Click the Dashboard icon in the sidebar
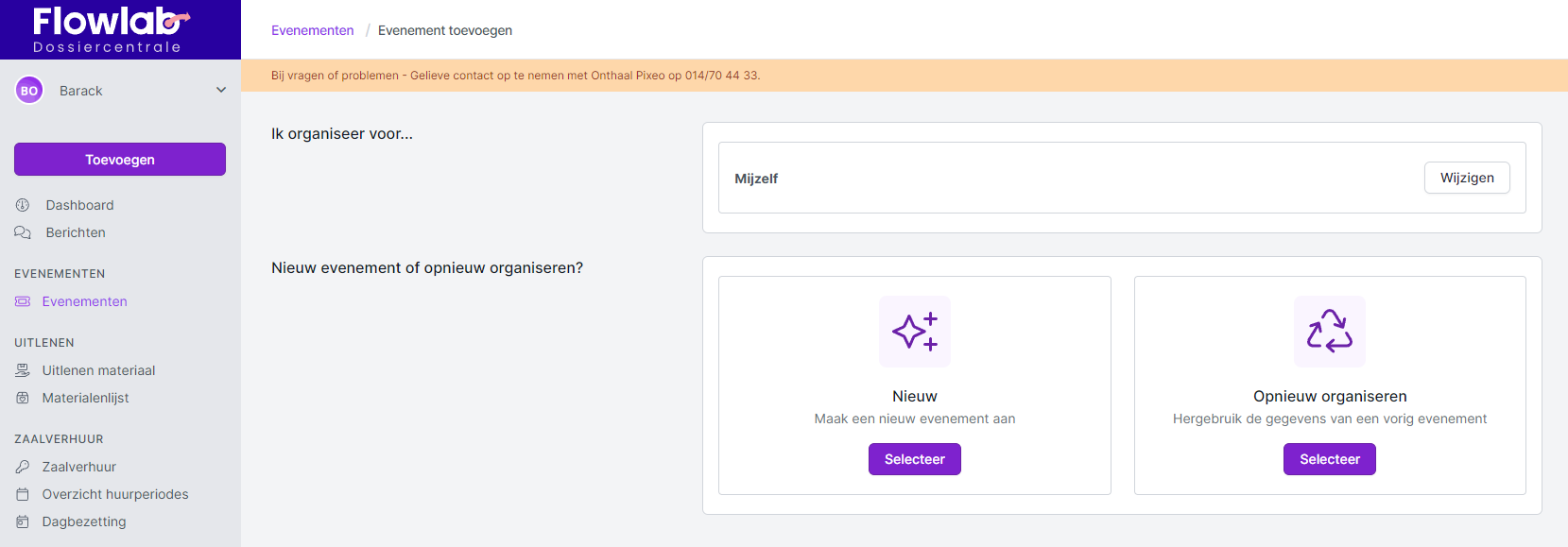 pos(23,205)
